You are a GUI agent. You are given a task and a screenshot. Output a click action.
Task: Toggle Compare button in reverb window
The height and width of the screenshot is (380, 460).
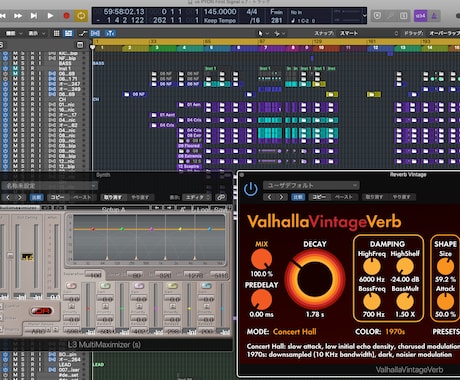pos(298,197)
